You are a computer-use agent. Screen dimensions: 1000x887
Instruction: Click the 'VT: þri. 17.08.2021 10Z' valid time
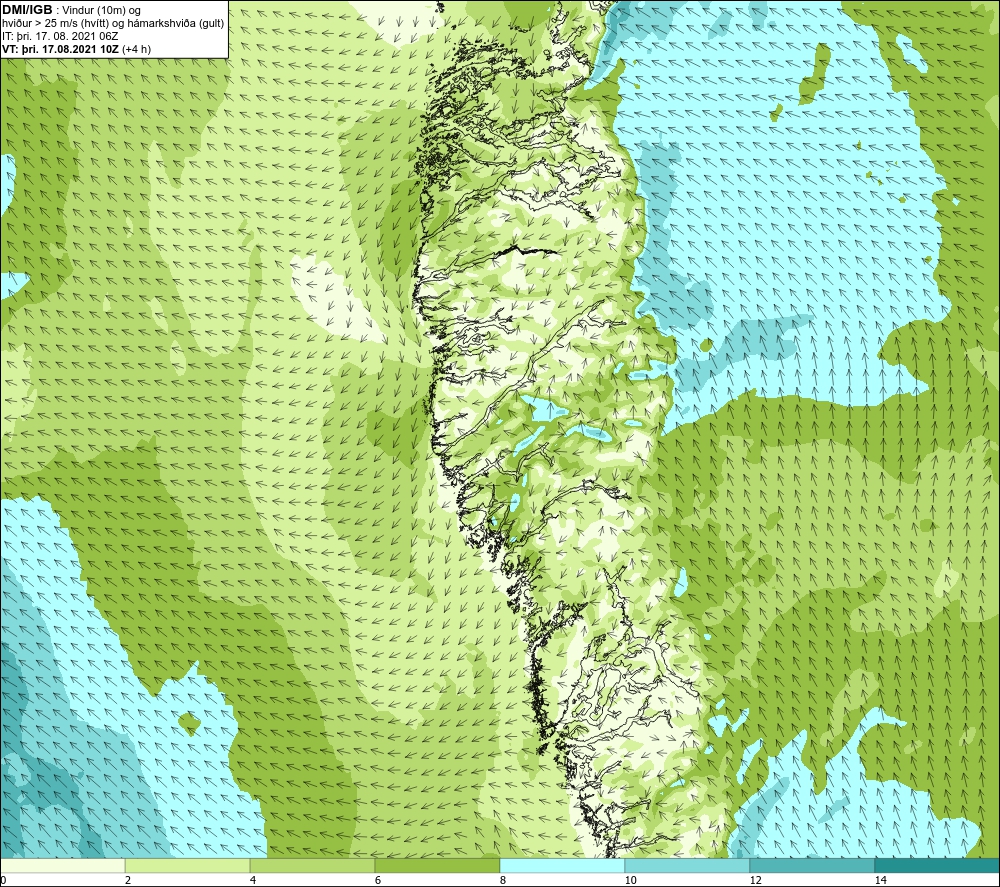61,49
